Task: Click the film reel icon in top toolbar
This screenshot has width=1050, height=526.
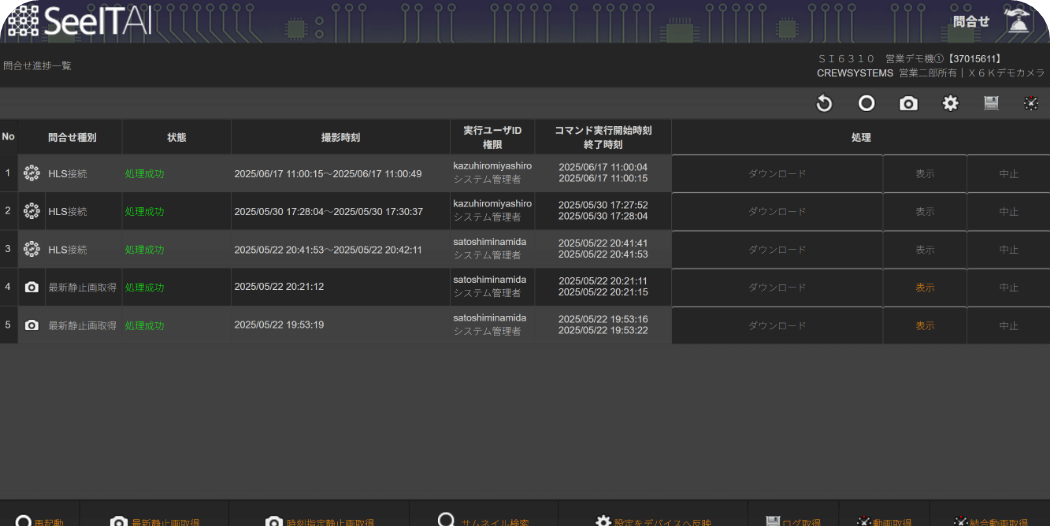Action: (x=1031, y=104)
